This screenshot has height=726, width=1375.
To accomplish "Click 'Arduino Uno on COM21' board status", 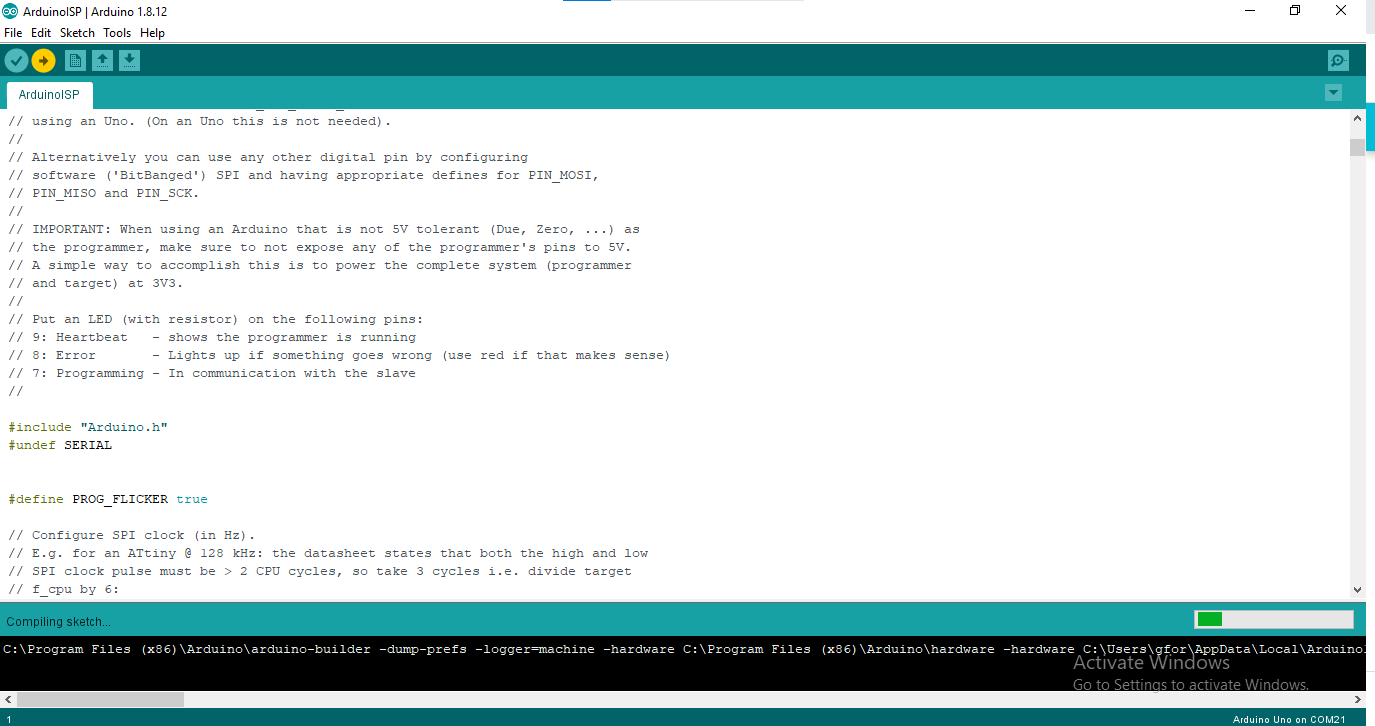I will [1289, 719].
